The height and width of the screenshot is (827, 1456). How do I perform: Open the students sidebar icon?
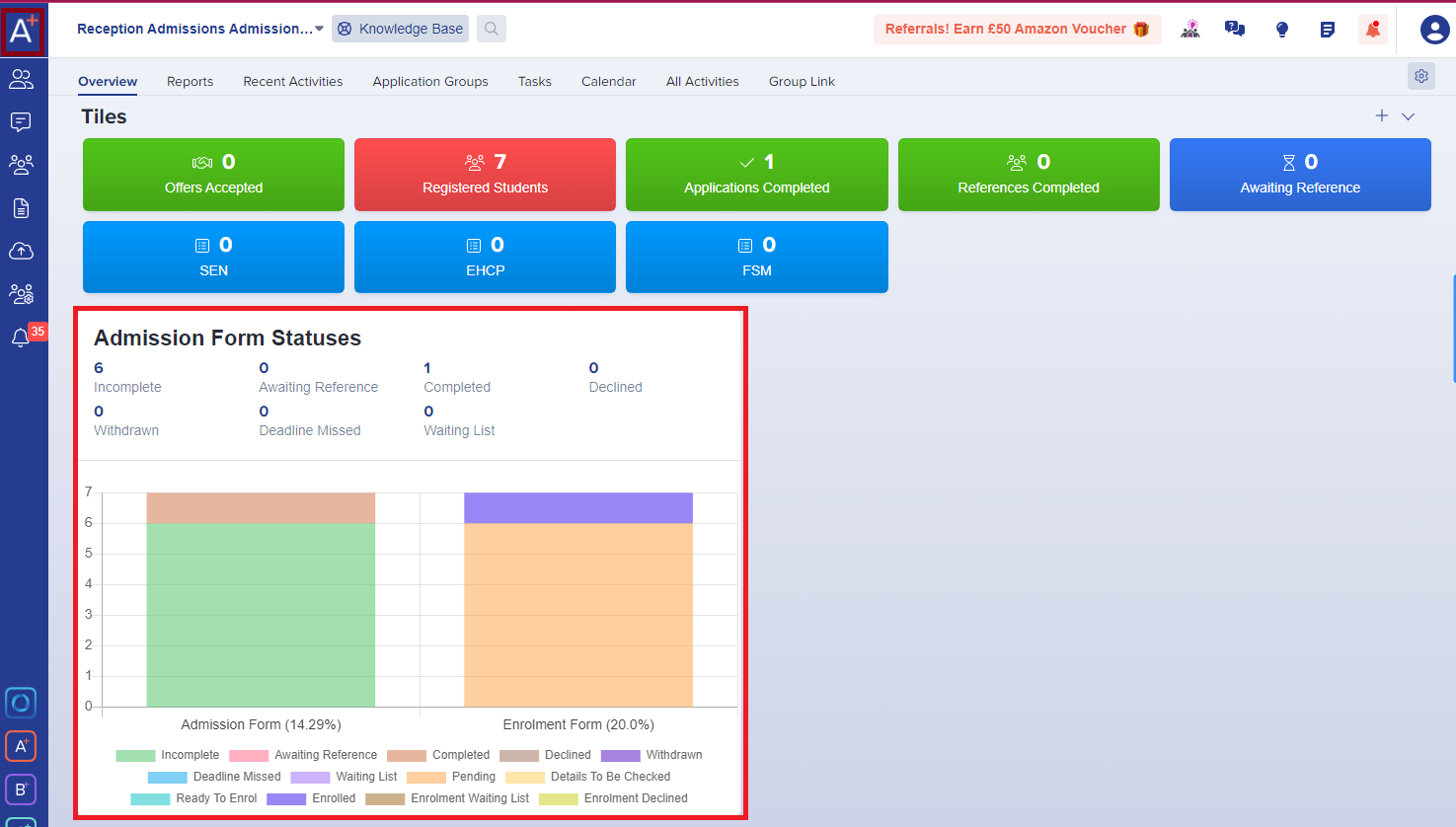coord(21,78)
